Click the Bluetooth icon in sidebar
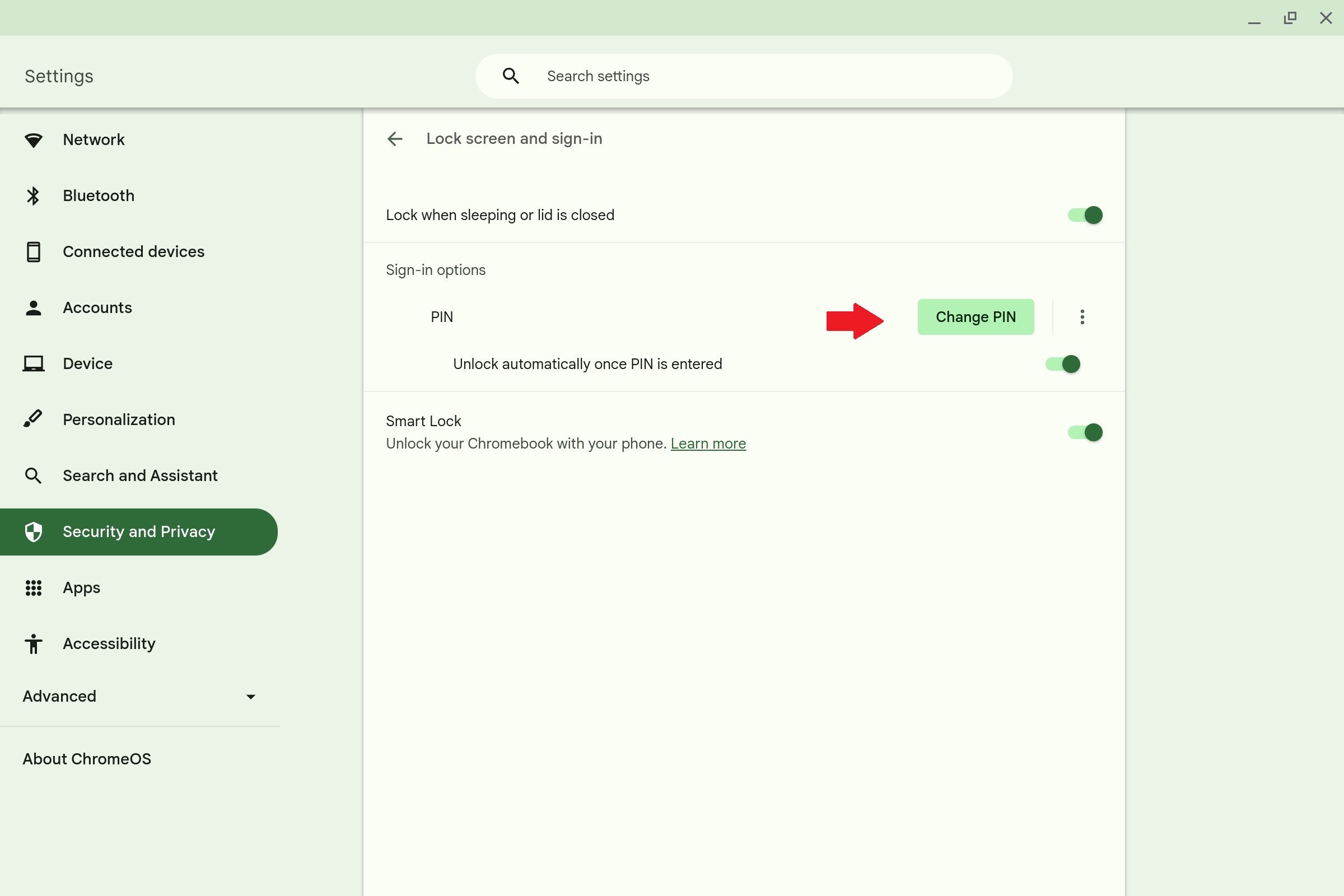The height and width of the screenshot is (896, 1344). point(34,195)
